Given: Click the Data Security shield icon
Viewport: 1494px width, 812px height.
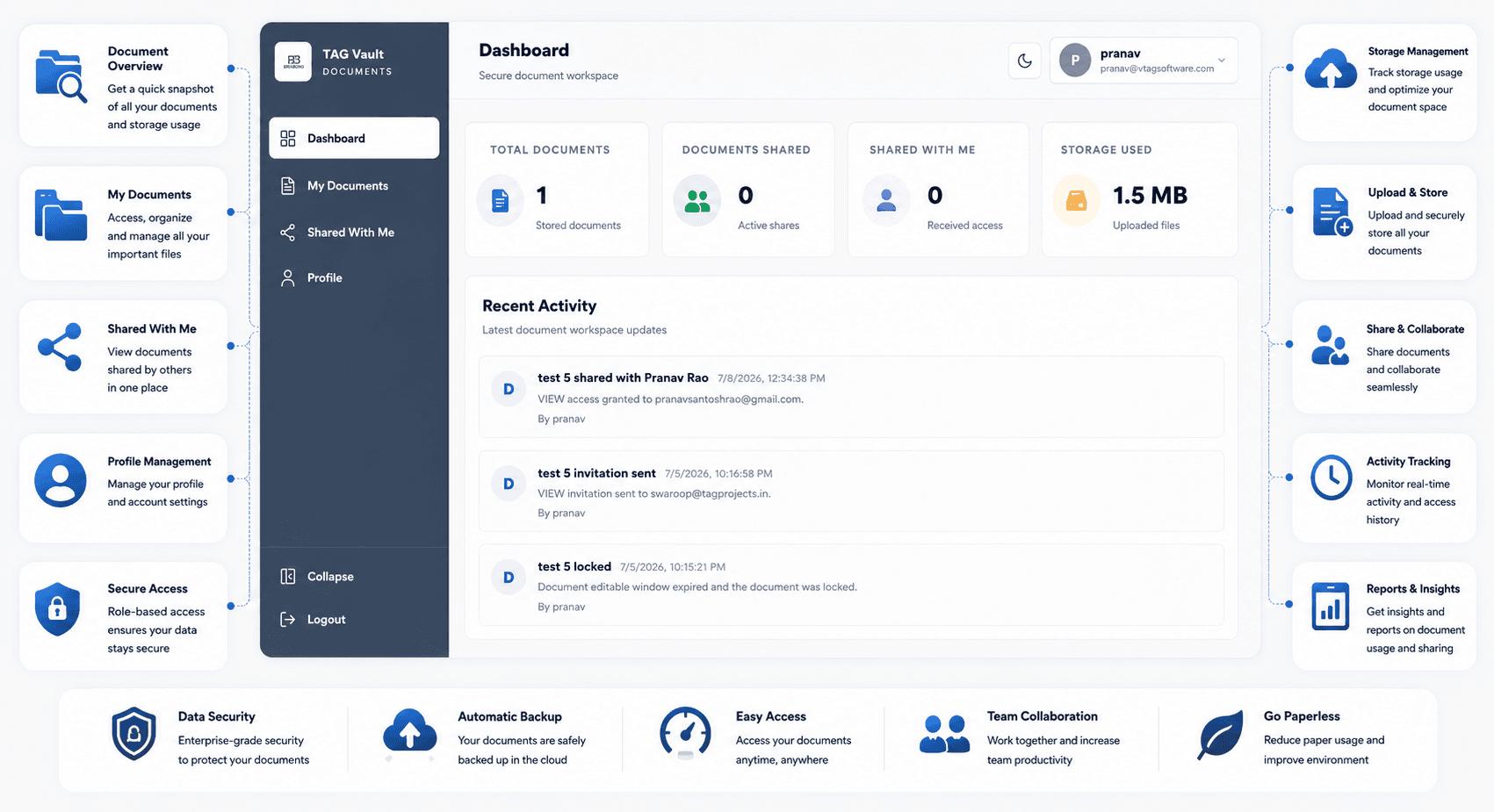Looking at the screenshot, I should tap(134, 734).
